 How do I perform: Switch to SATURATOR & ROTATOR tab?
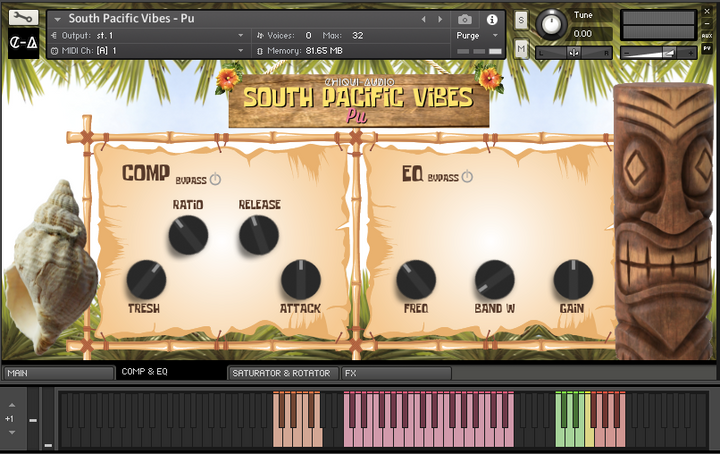pos(283,373)
